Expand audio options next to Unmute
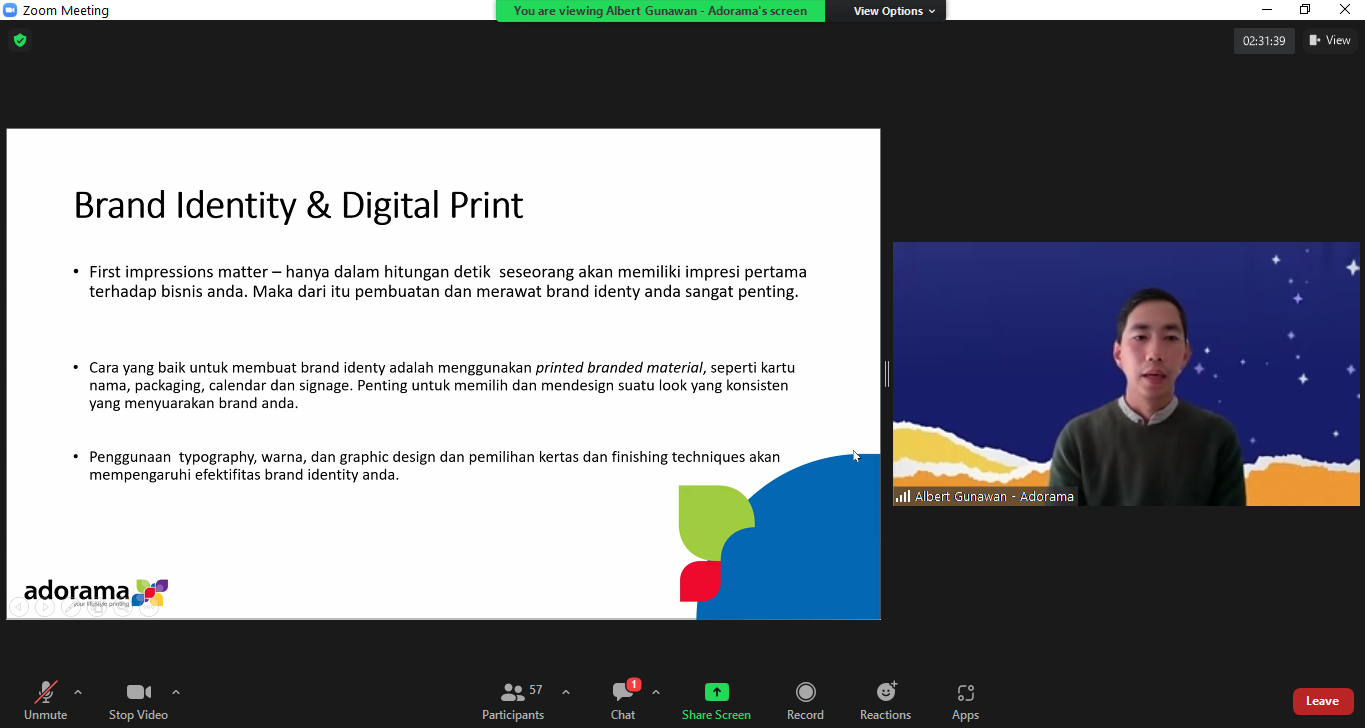1365x728 pixels. tap(78, 692)
